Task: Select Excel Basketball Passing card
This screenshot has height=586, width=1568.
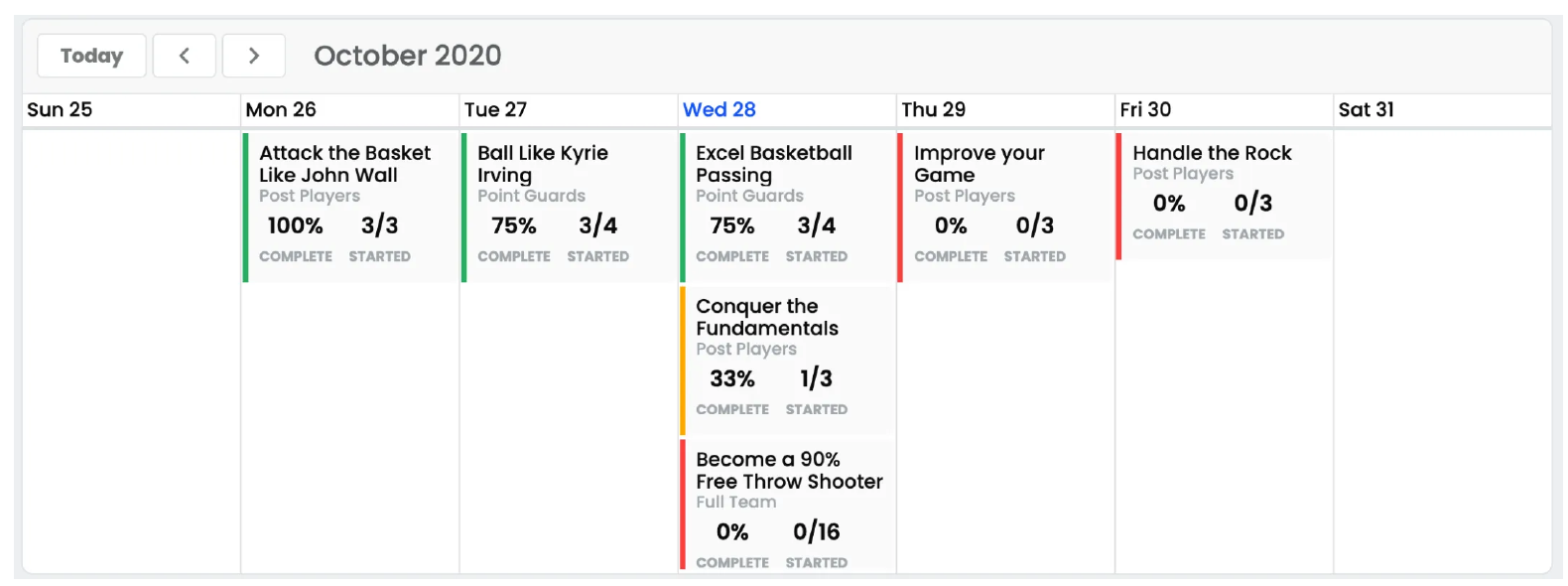Action: click(x=773, y=164)
